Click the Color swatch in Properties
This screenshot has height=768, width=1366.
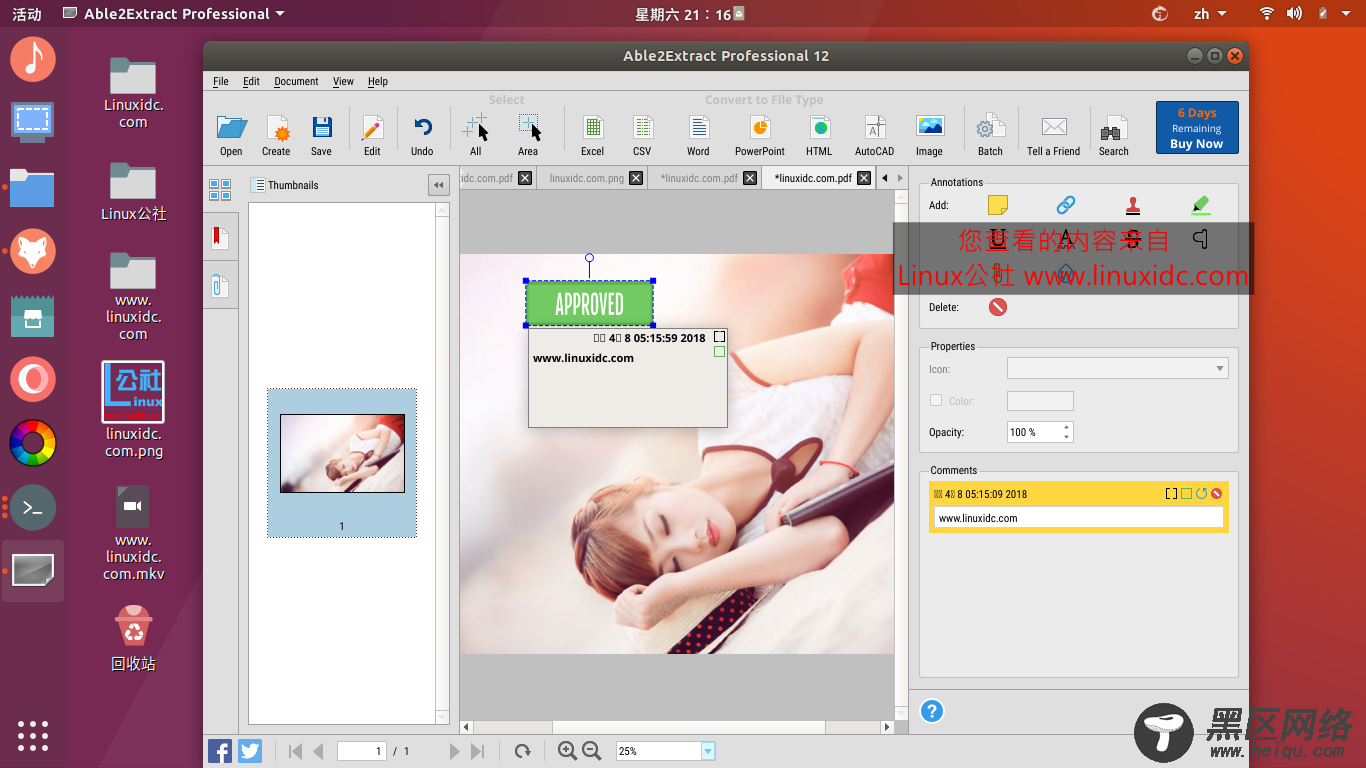point(1040,401)
